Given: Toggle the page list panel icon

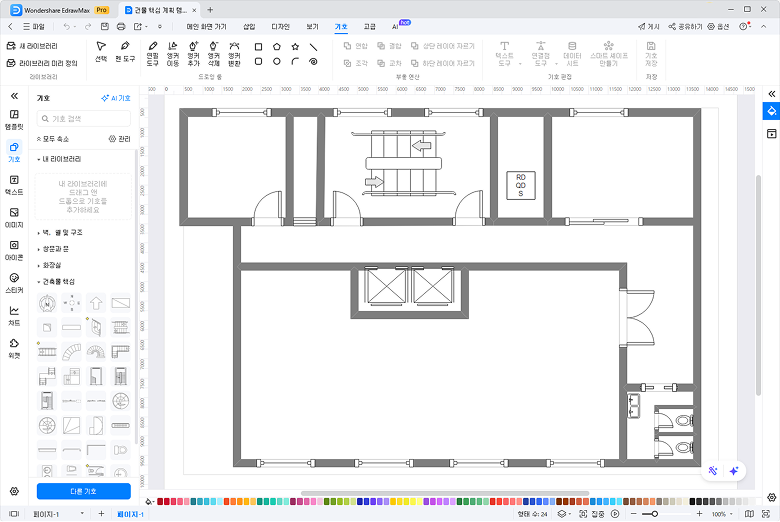Looking at the screenshot, I should click(14, 514).
